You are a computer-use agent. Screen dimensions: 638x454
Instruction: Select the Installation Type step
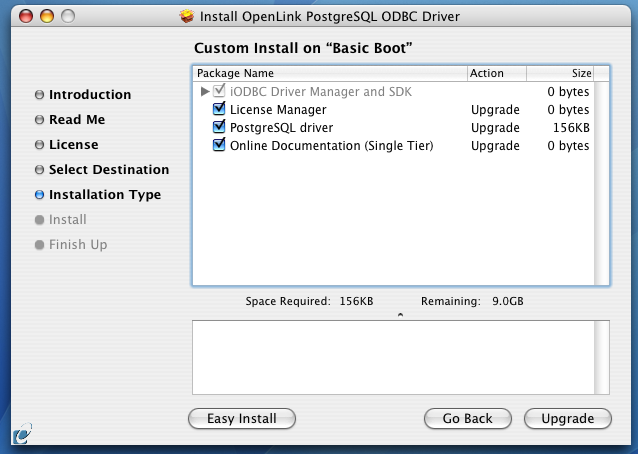click(105, 195)
